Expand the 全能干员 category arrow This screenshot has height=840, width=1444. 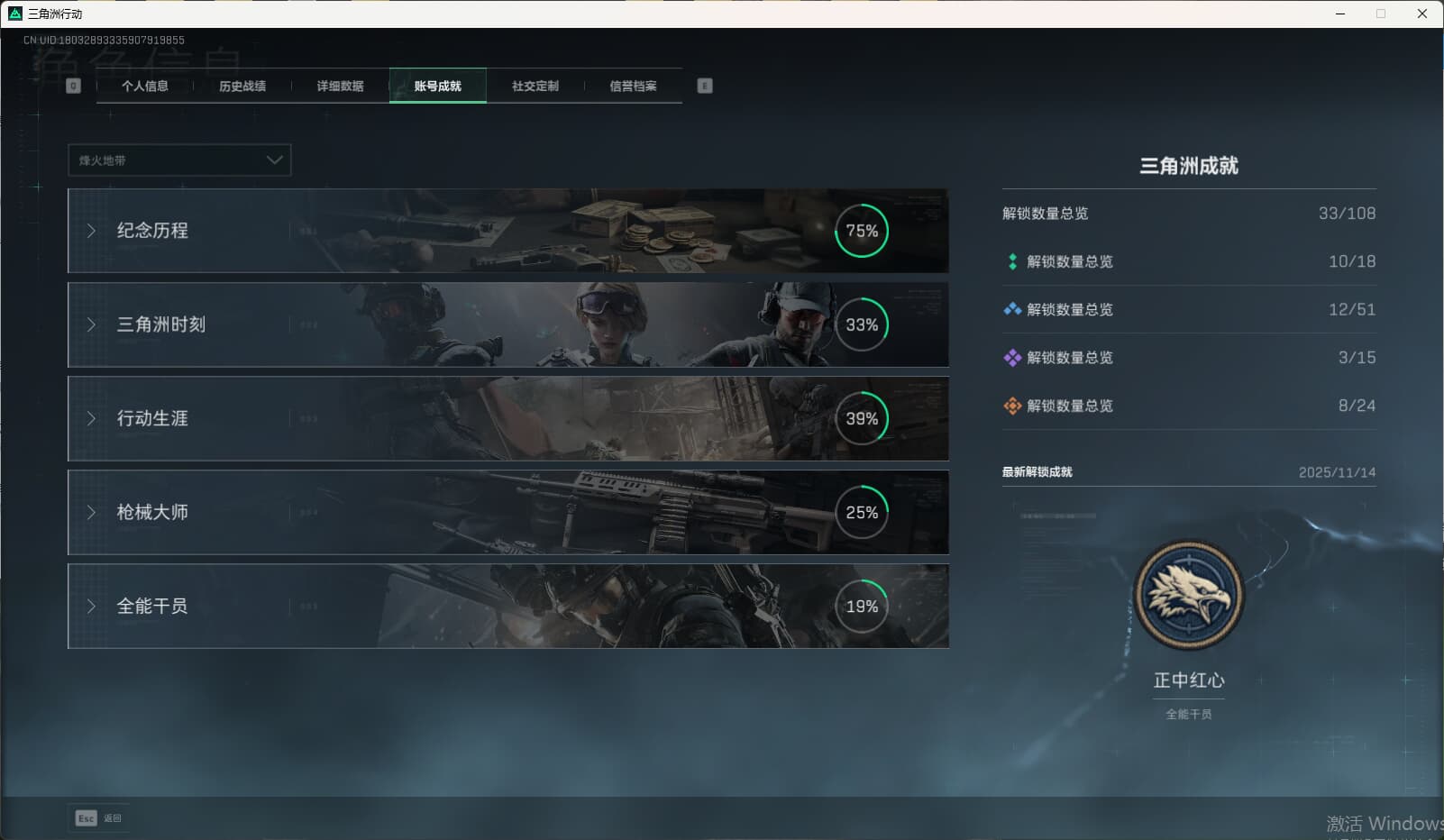pos(91,607)
